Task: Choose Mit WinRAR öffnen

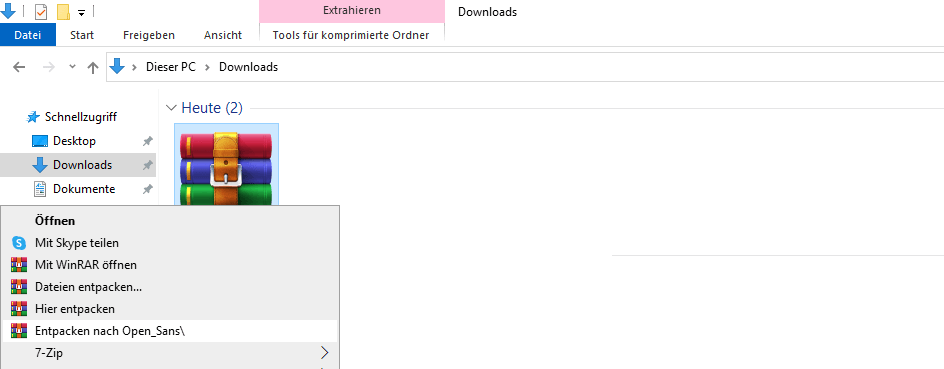Action: pos(170,265)
